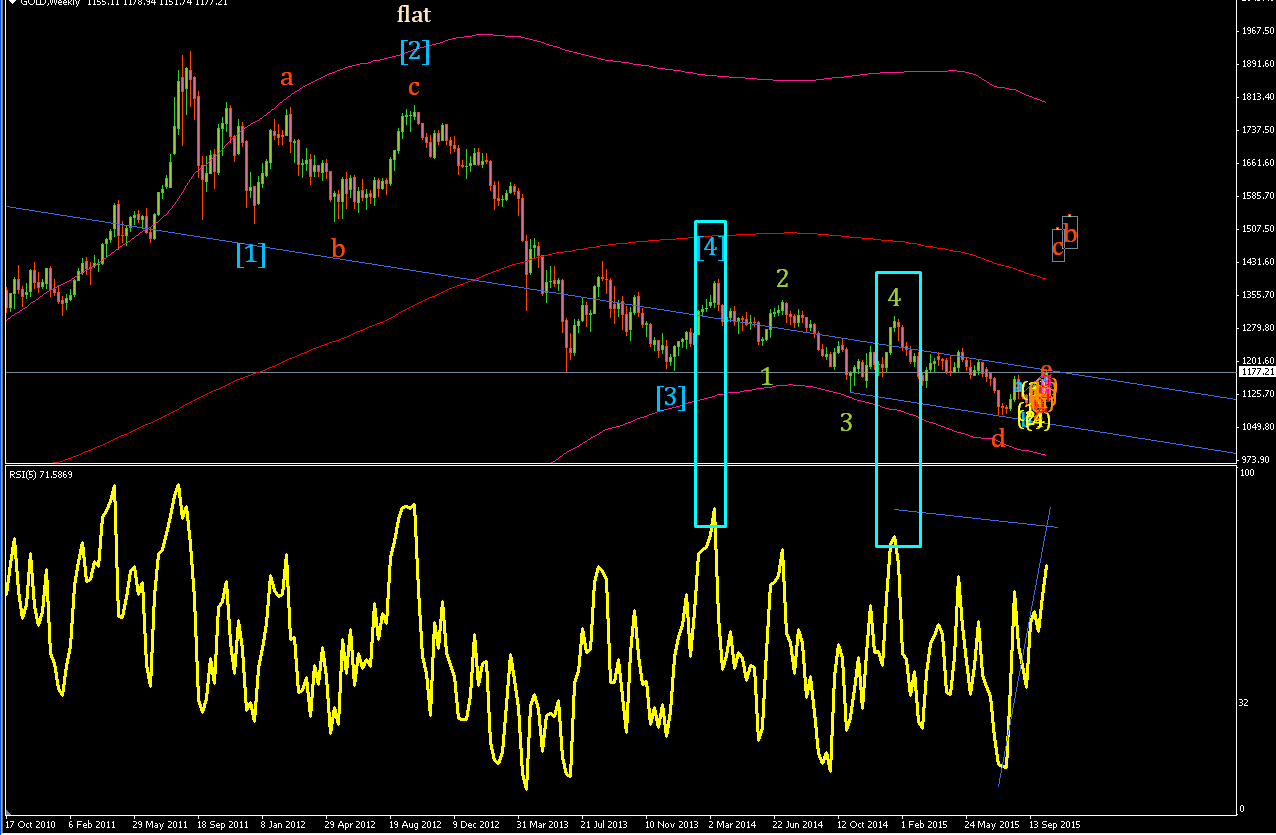
Task: Click the 1813.40 price axis value
Action: pyautogui.click(x=1256, y=97)
